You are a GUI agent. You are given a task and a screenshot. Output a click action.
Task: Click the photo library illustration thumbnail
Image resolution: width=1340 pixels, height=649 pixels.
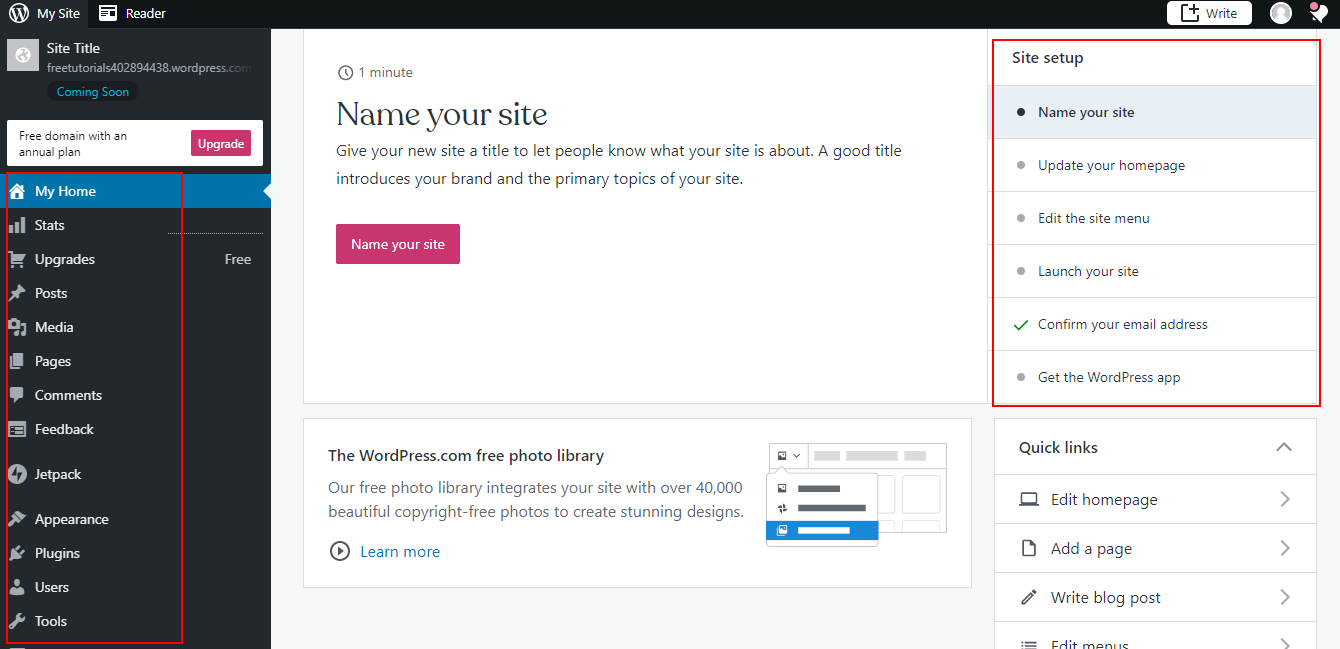(857, 494)
